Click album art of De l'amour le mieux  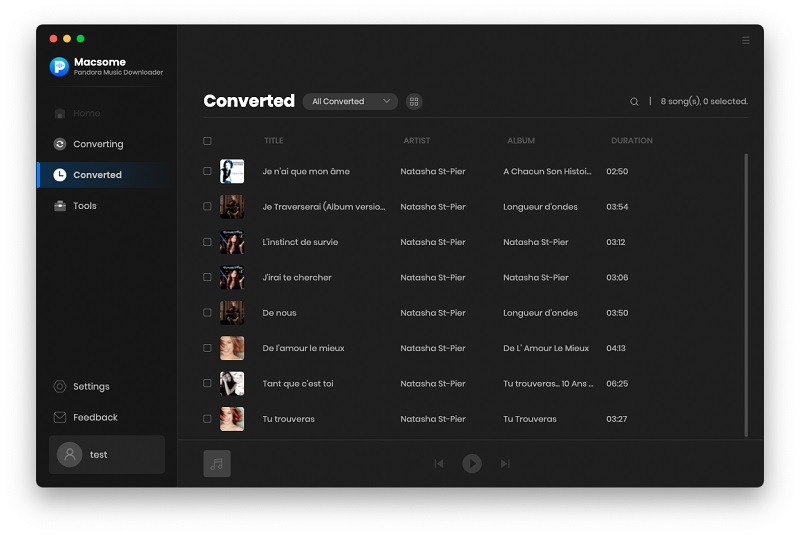[x=232, y=348]
